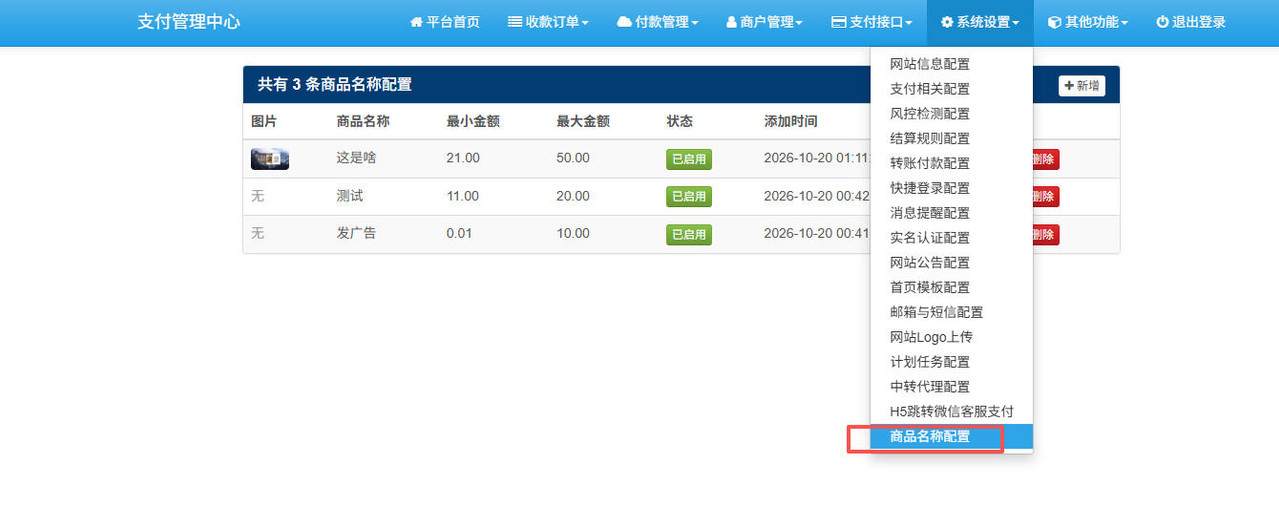Viewport: 1279px width, 507px height.
Task: Choose 邮箱与短信配置 in the menu
Action: tap(951, 312)
